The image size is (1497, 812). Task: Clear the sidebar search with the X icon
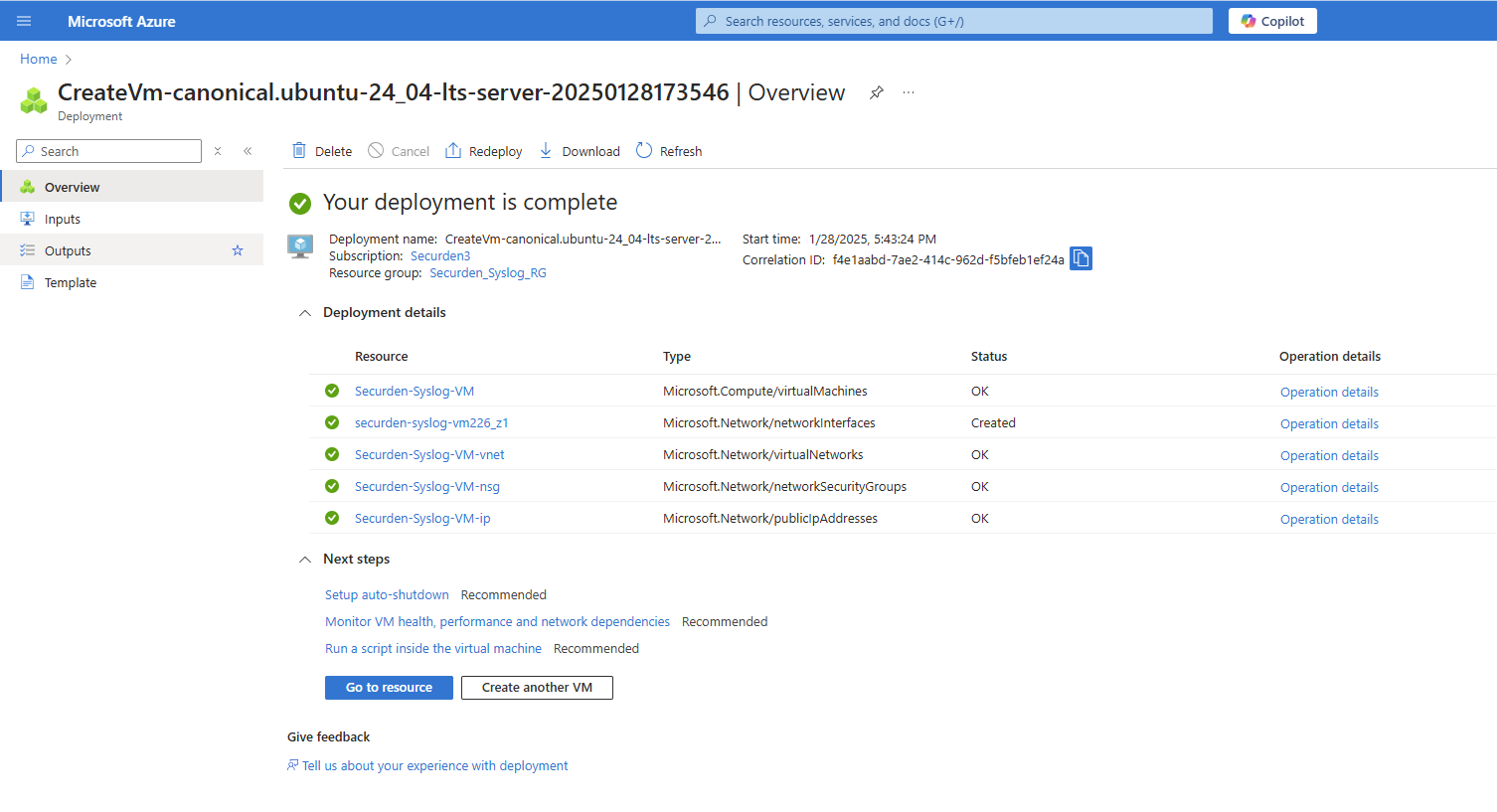218,151
